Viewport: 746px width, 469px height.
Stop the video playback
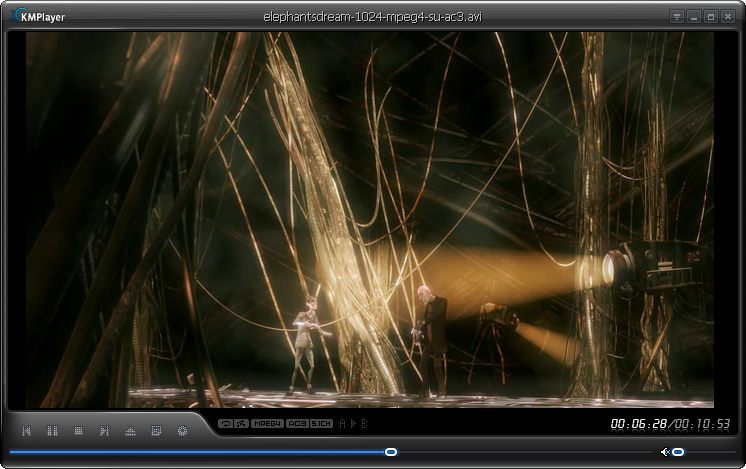tap(79, 431)
